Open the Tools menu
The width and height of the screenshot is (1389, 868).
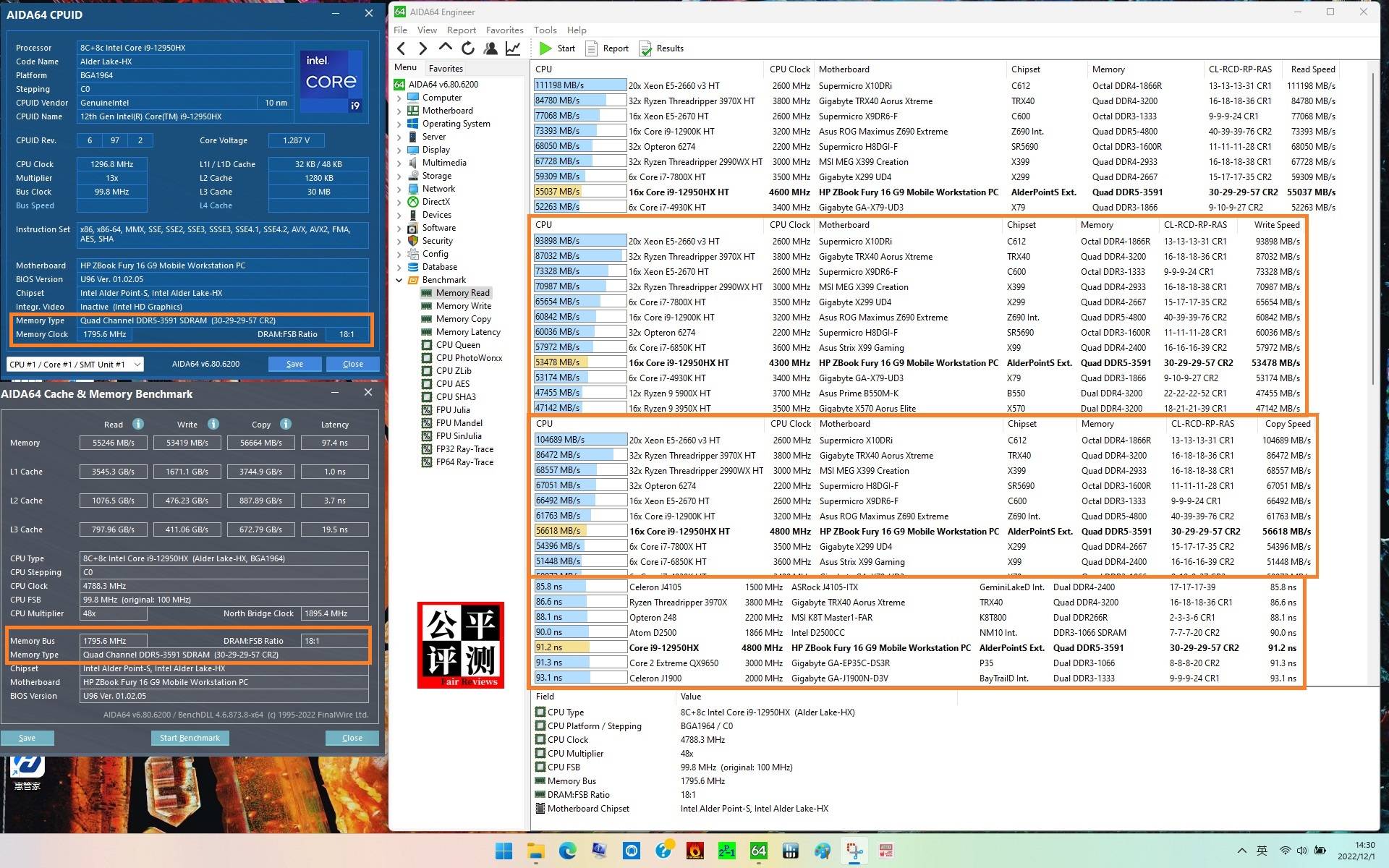pos(545,30)
